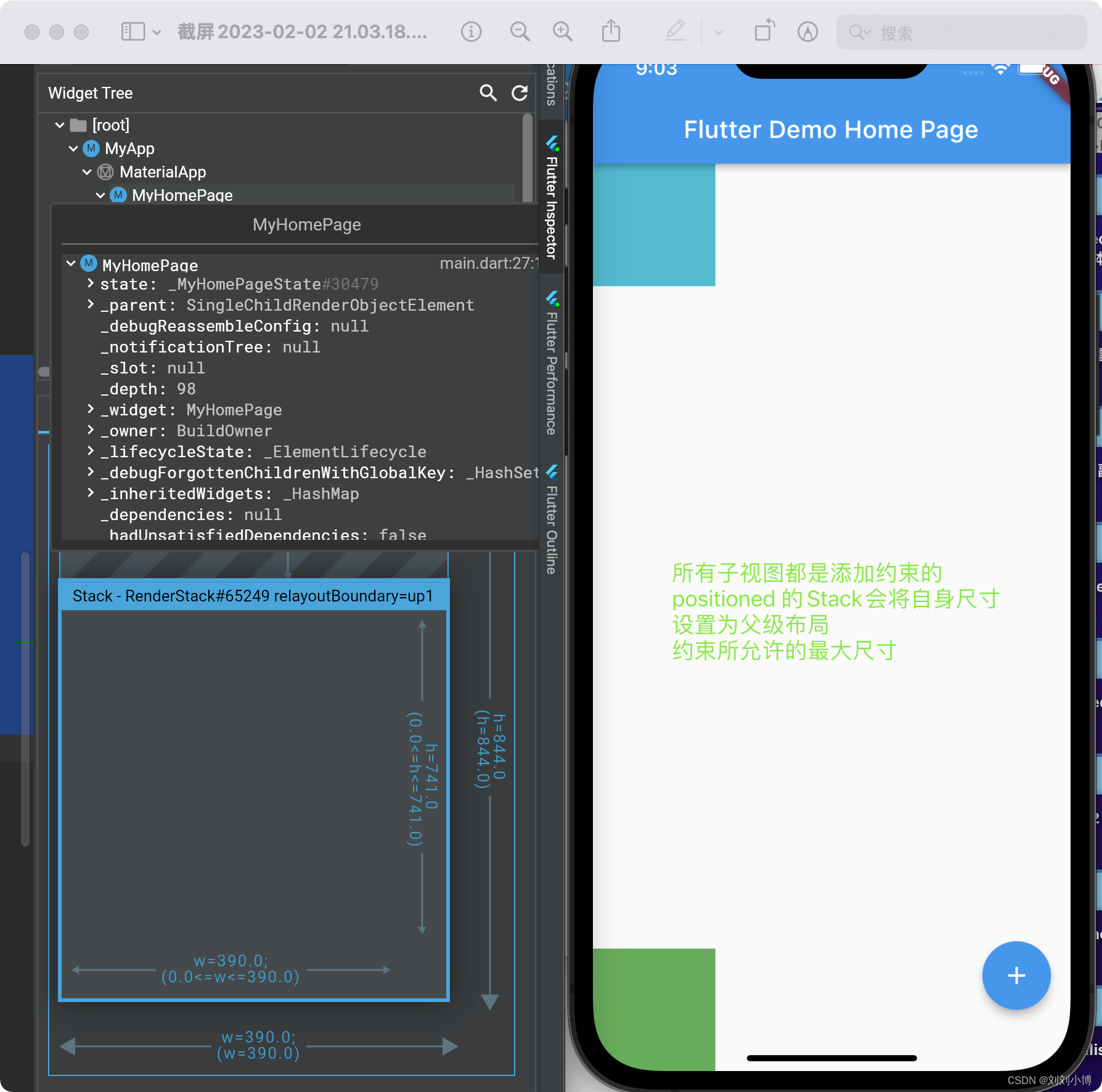The height and width of the screenshot is (1092, 1102).
Task: Collapse the MaterialApp tree node
Action: [x=87, y=172]
